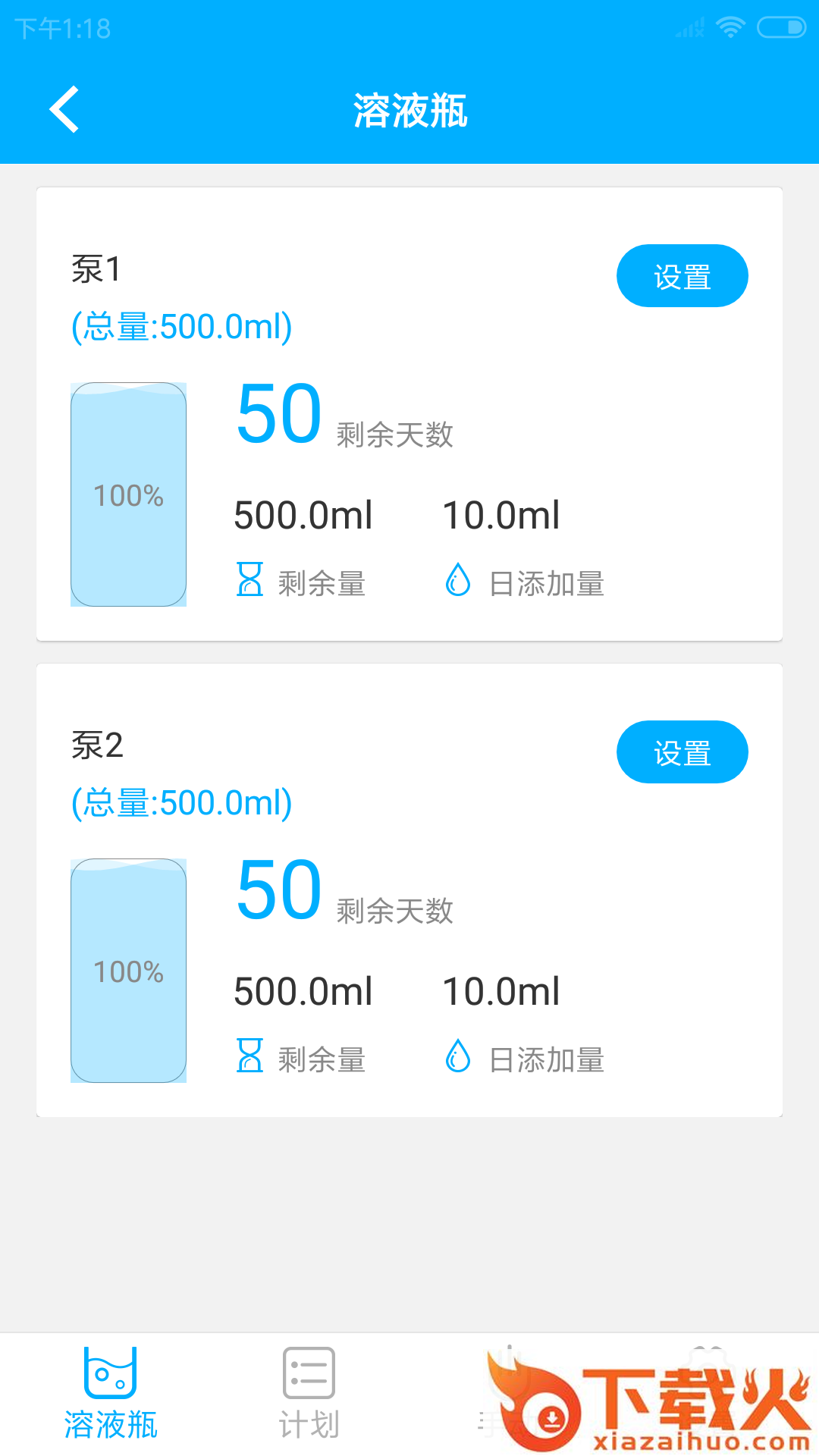
Task: Tap Pump 1 water-drop daily-dose icon
Action: [x=458, y=580]
